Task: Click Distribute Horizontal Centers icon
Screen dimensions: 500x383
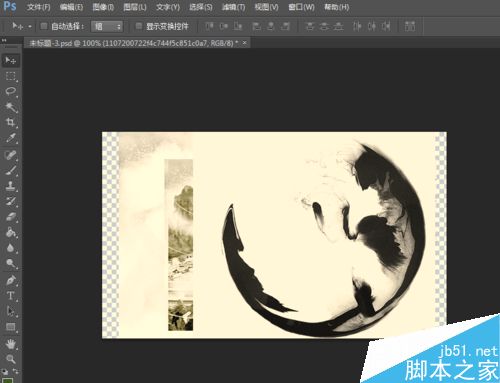Action: tap(371, 26)
